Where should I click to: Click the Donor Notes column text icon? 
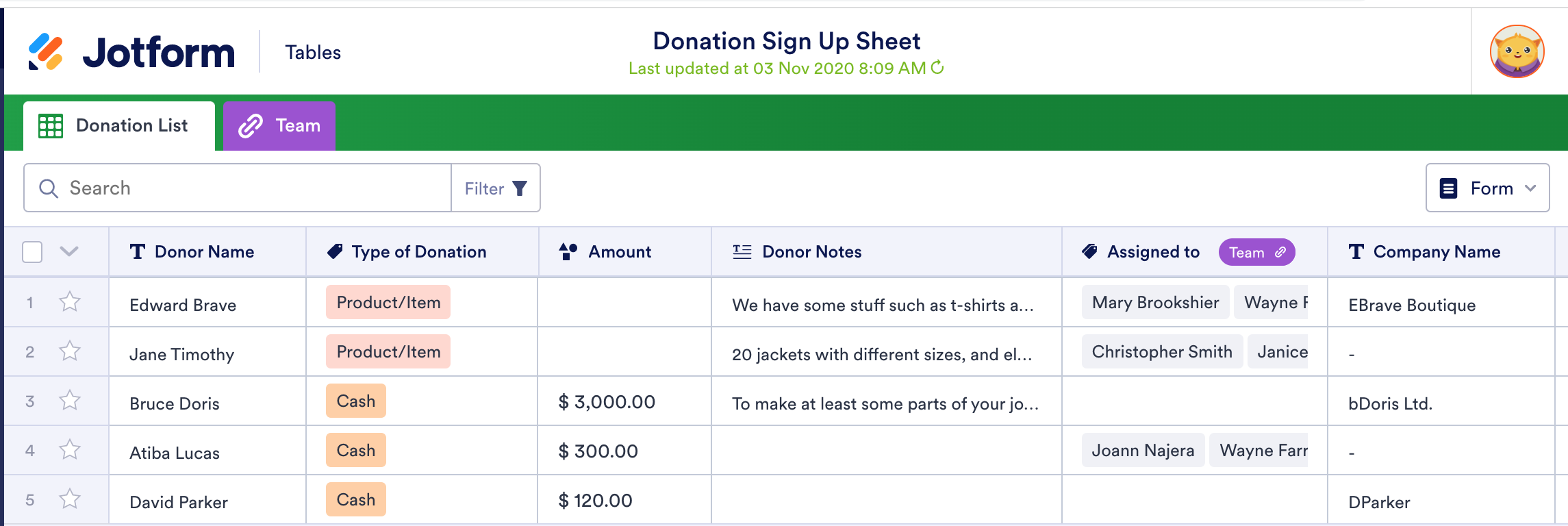point(742,252)
